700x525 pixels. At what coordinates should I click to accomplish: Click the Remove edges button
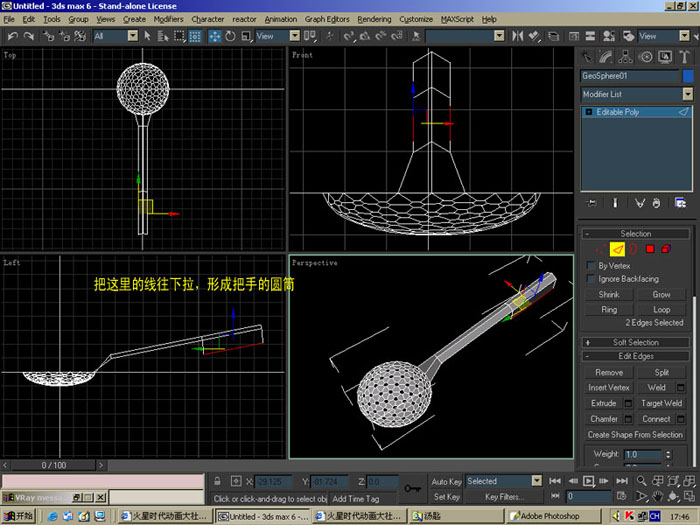(609, 372)
